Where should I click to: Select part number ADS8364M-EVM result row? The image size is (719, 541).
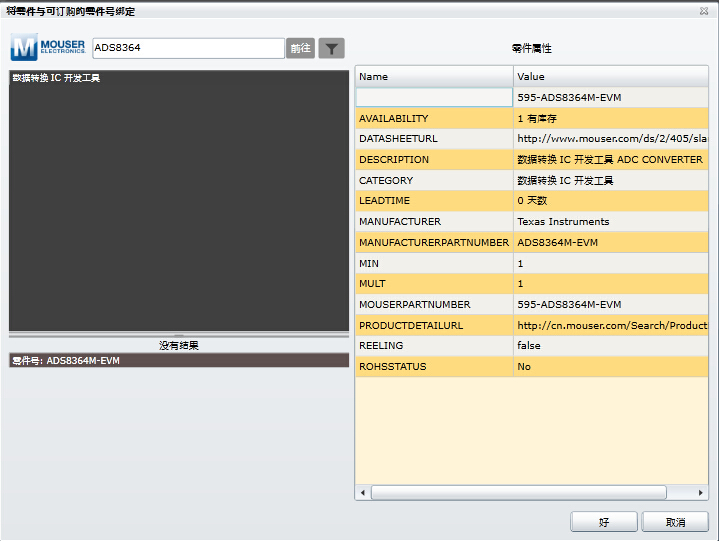point(179,360)
